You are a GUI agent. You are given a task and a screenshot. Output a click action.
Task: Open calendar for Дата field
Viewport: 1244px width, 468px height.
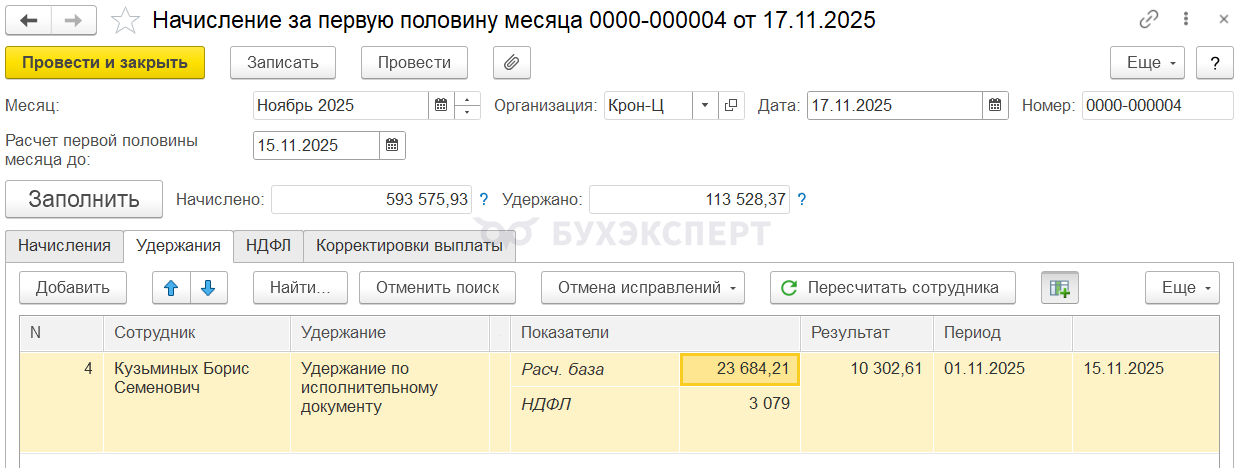pos(994,105)
